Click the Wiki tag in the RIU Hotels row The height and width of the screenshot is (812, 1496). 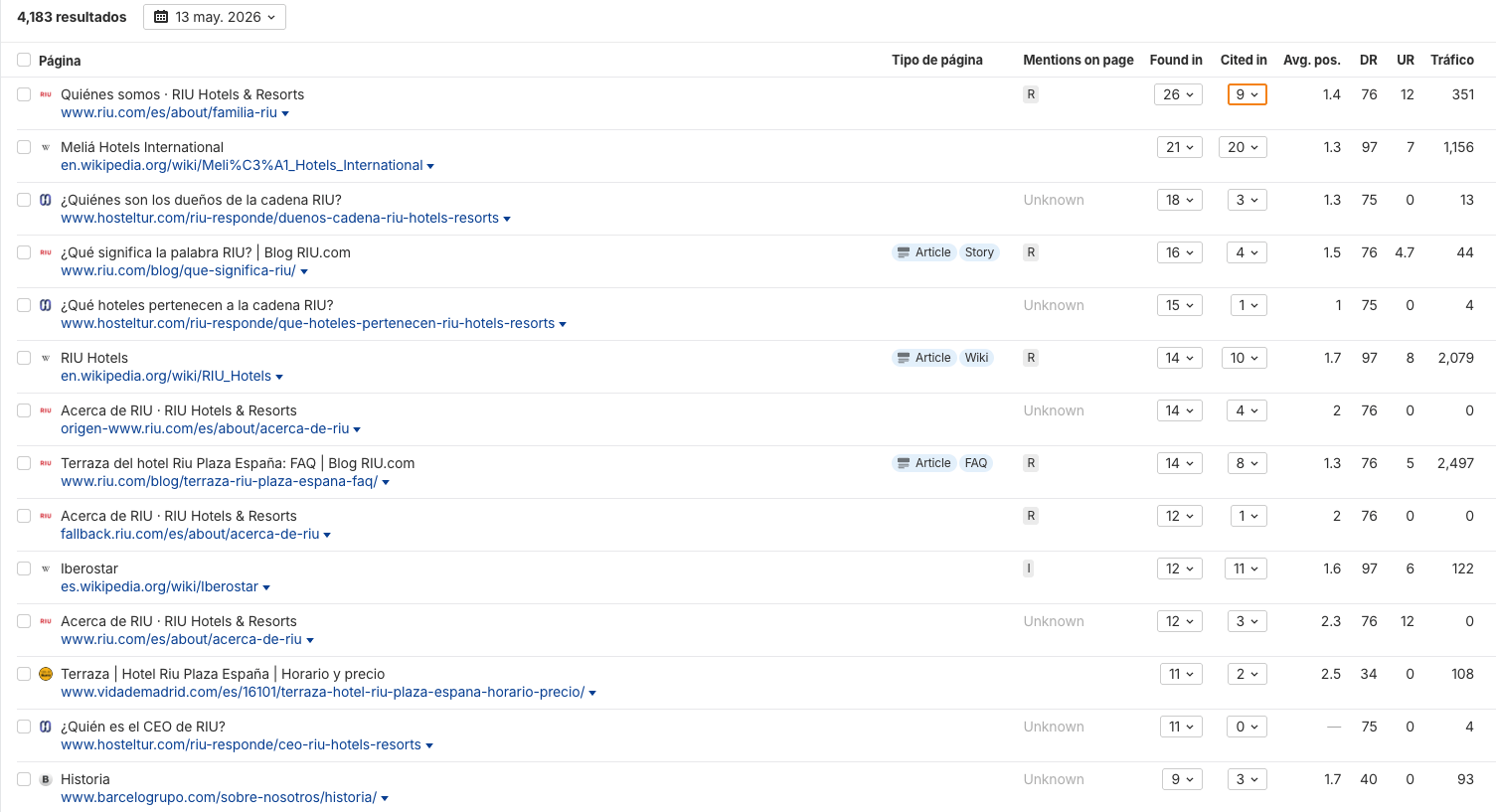click(976, 358)
